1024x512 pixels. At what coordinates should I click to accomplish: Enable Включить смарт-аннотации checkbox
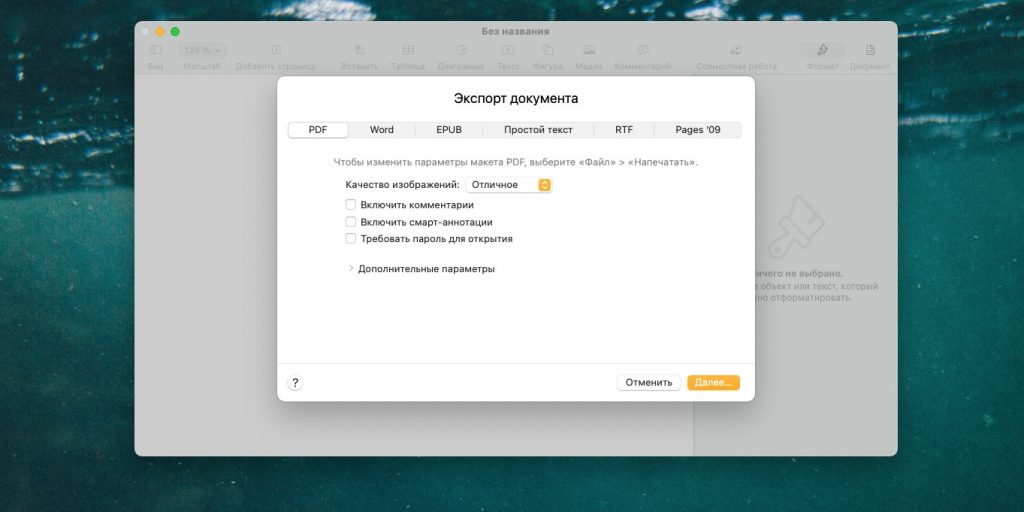pyautogui.click(x=351, y=222)
